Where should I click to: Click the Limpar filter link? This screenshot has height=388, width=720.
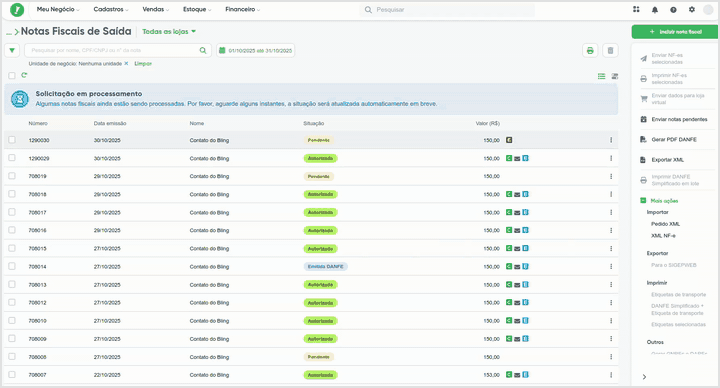coord(143,64)
